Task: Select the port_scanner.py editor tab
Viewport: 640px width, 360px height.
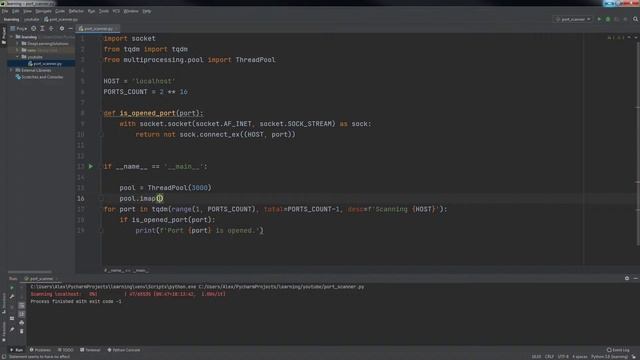Action: tap(98, 29)
